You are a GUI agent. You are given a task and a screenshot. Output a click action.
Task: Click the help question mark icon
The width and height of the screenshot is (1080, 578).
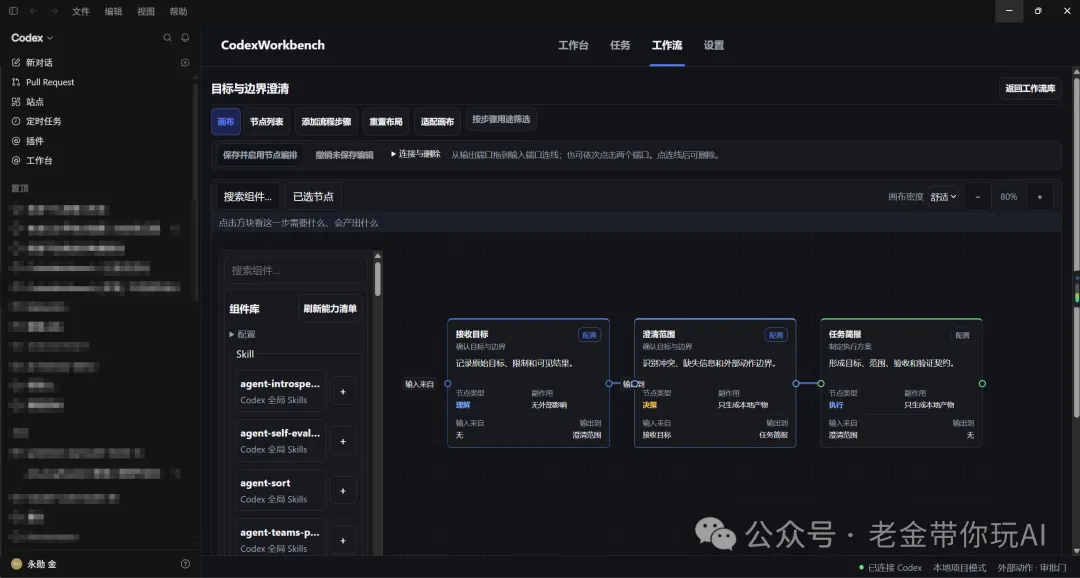[185, 564]
